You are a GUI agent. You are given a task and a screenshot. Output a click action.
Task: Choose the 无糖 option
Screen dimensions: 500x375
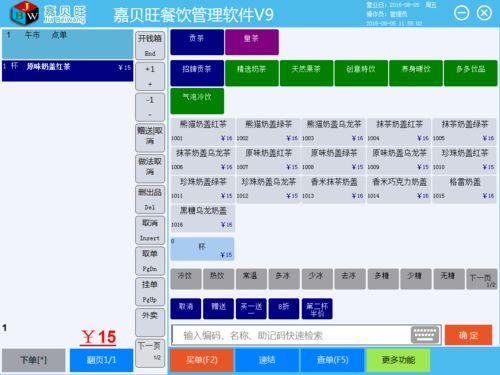point(448,279)
